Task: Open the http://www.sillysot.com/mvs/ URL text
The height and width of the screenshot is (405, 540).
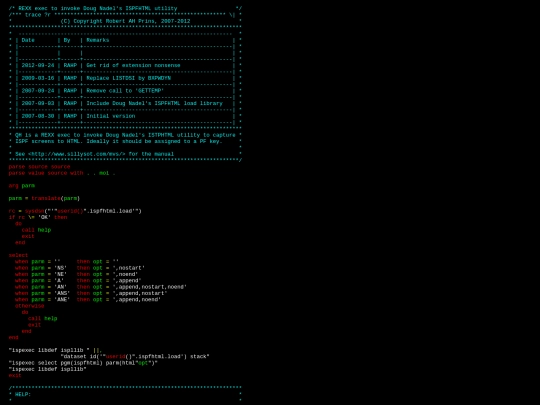Action: 77,154
